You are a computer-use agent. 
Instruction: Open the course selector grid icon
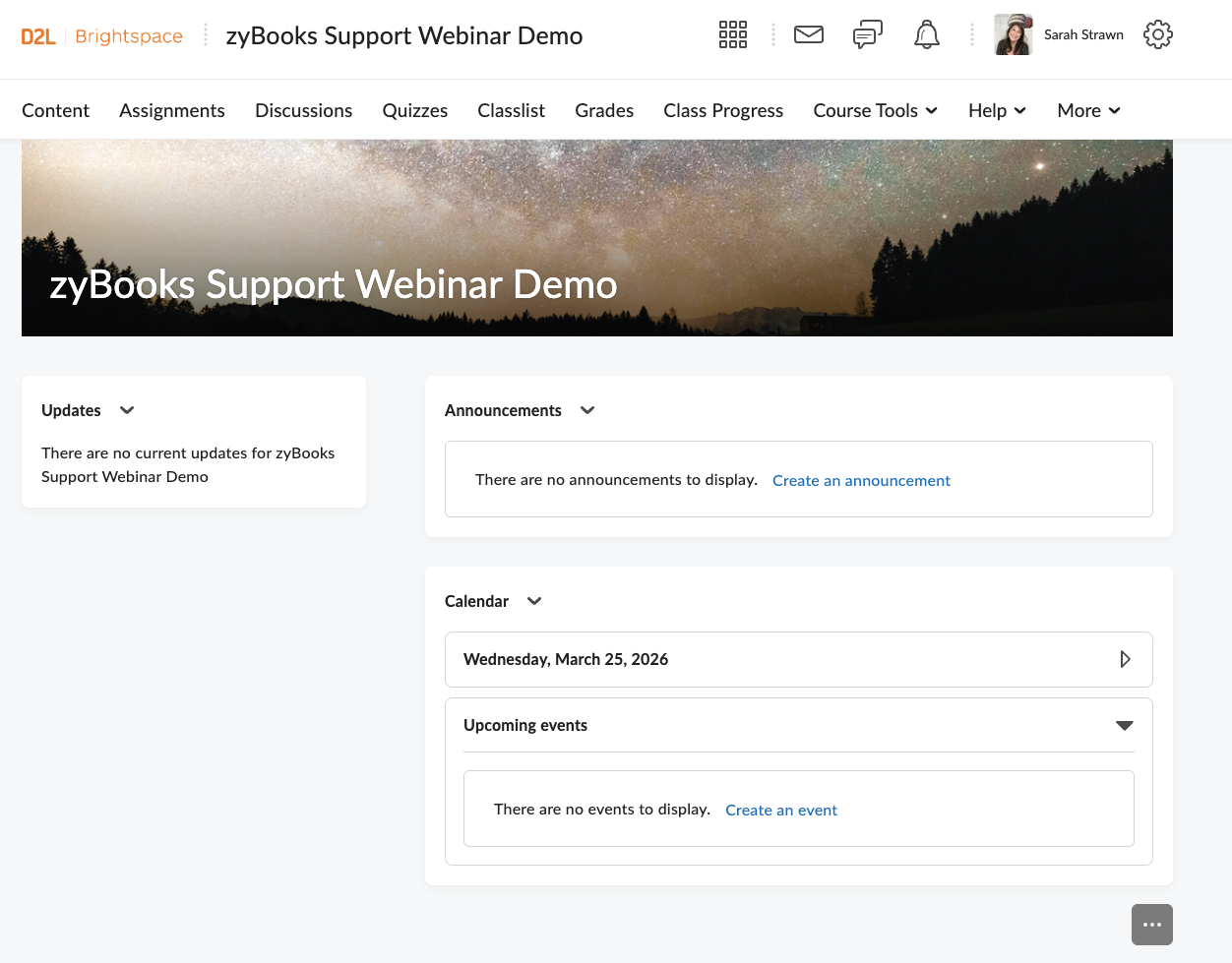tap(733, 35)
